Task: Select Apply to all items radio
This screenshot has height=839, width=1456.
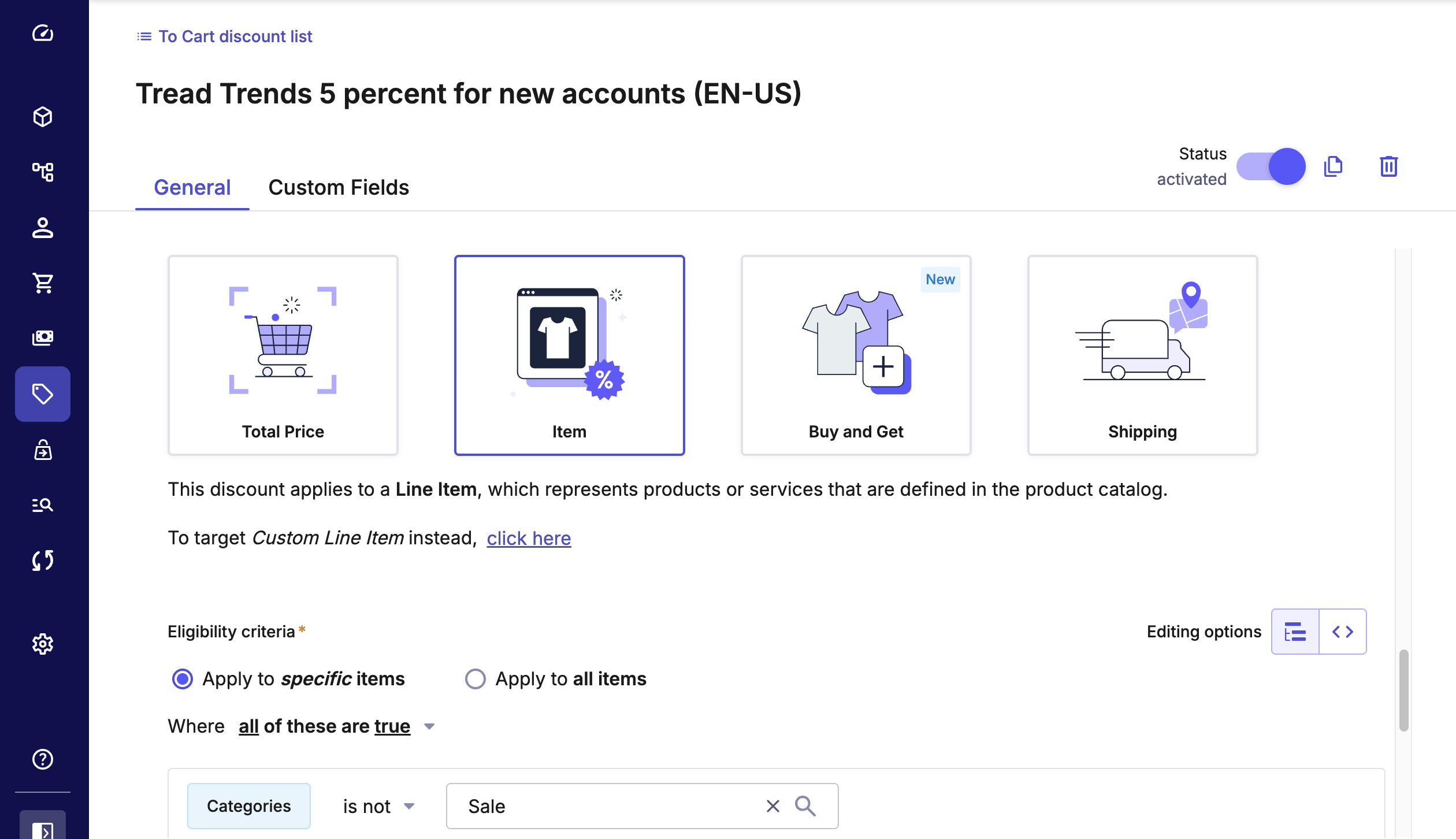Action: coord(475,679)
